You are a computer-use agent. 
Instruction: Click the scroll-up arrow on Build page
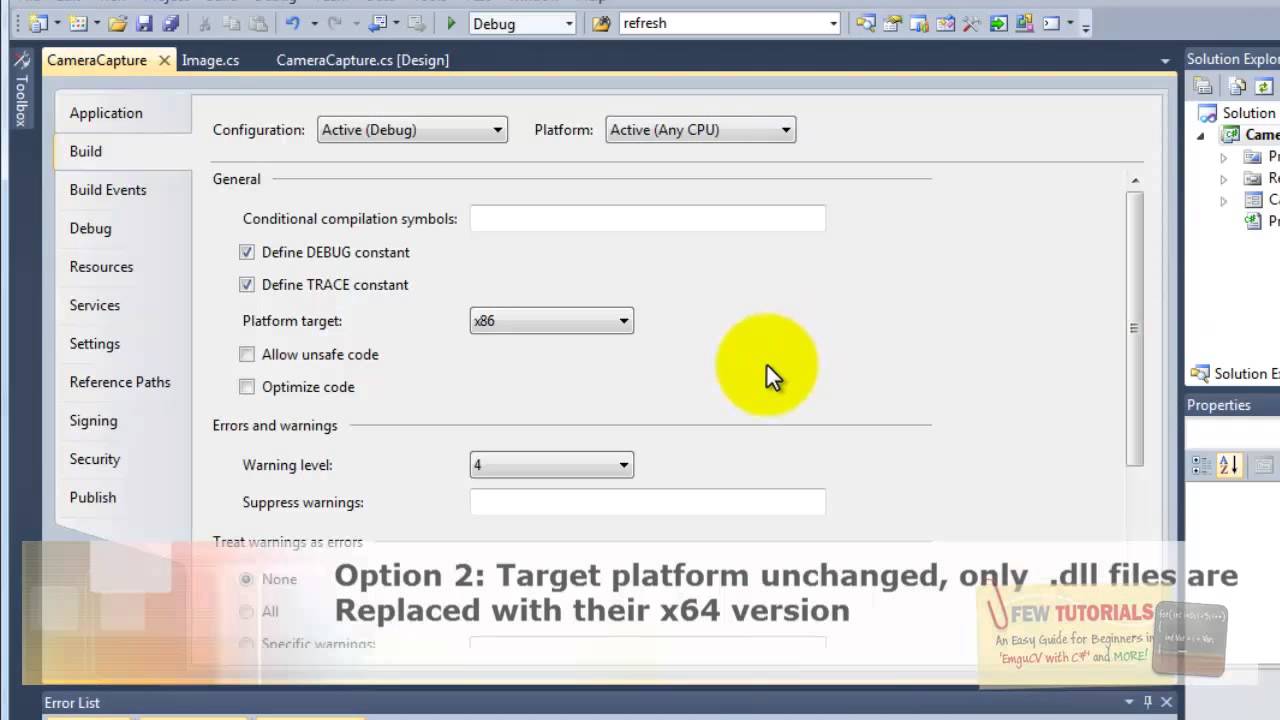1134,180
